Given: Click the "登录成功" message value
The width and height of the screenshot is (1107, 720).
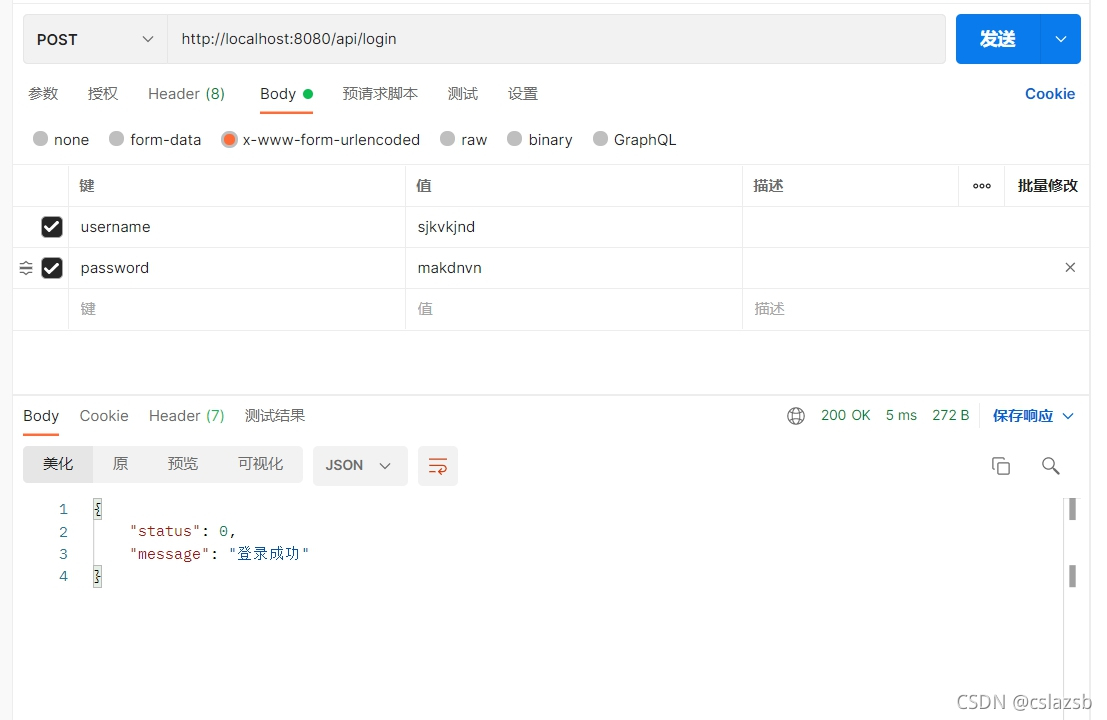Looking at the screenshot, I should coord(269,553).
